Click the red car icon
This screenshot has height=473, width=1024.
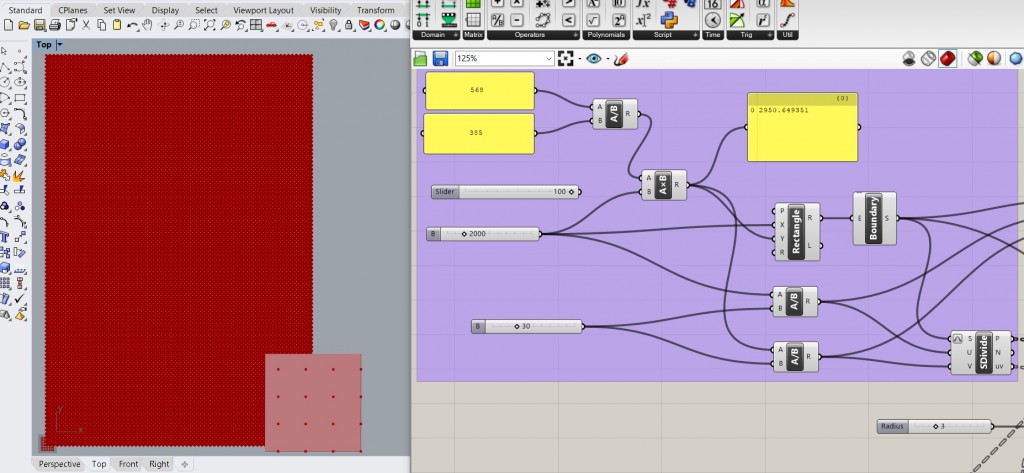272,25
